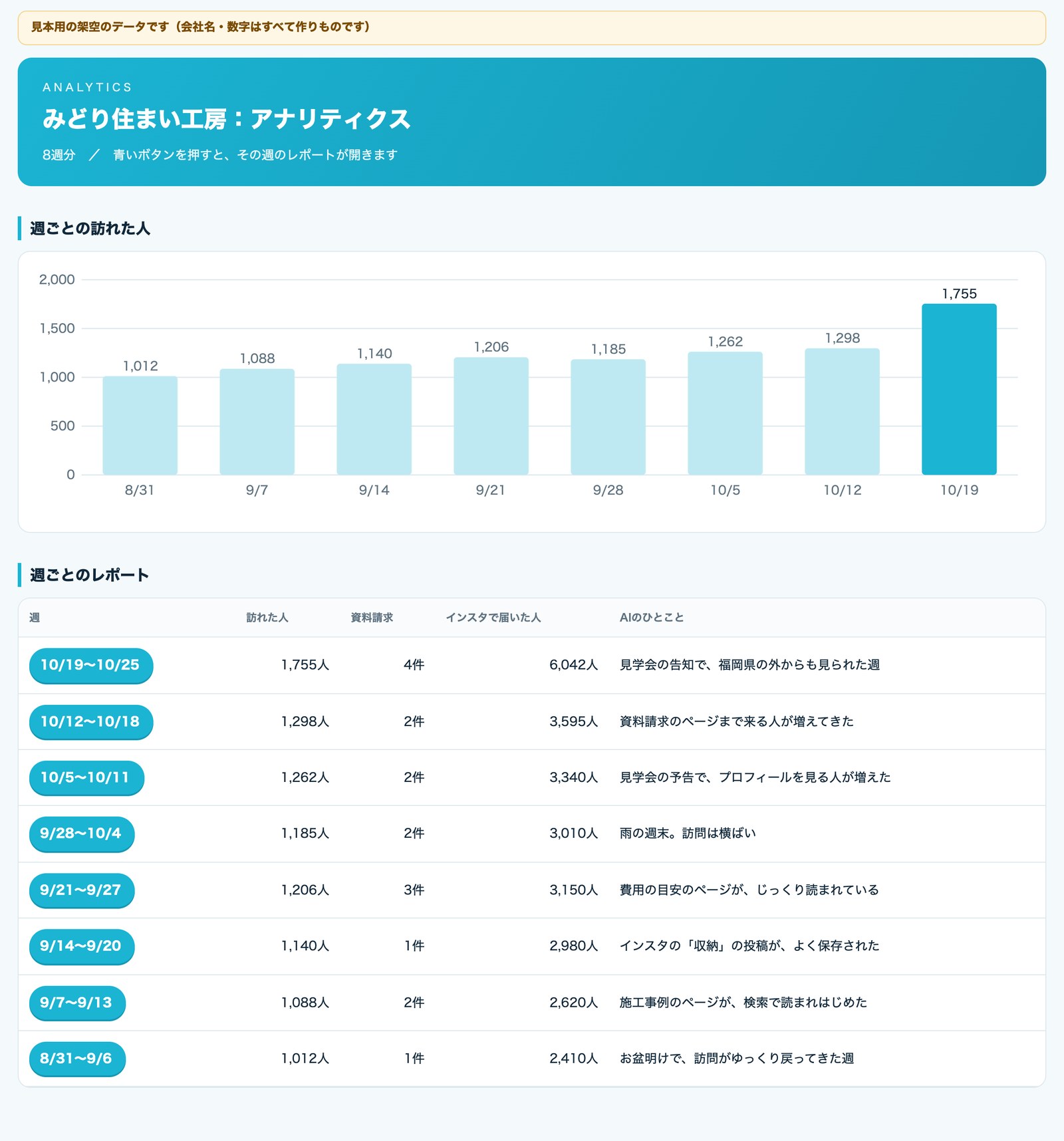Click the comment about 福岡県の外からも見られた週
Viewport: 1064px width, 1141px height.
pyautogui.click(x=749, y=665)
